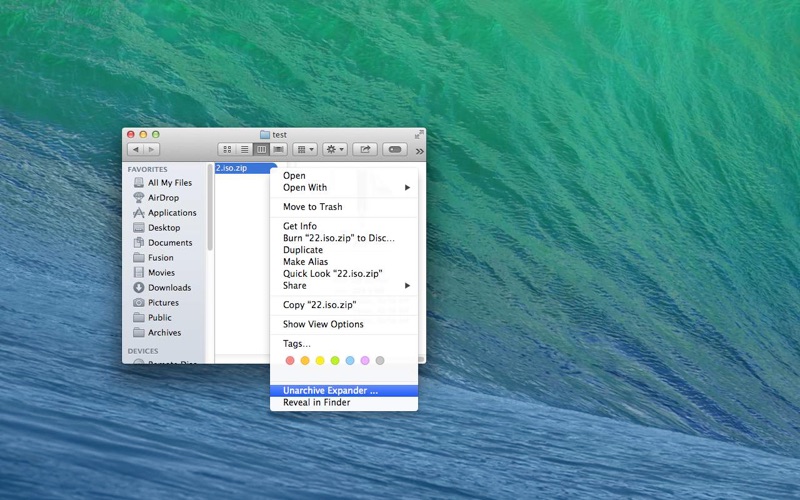The width and height of the screenshot is (800, 500).
Task: Choose Duplicate from context menu
Action: click(x=344, y=250)
